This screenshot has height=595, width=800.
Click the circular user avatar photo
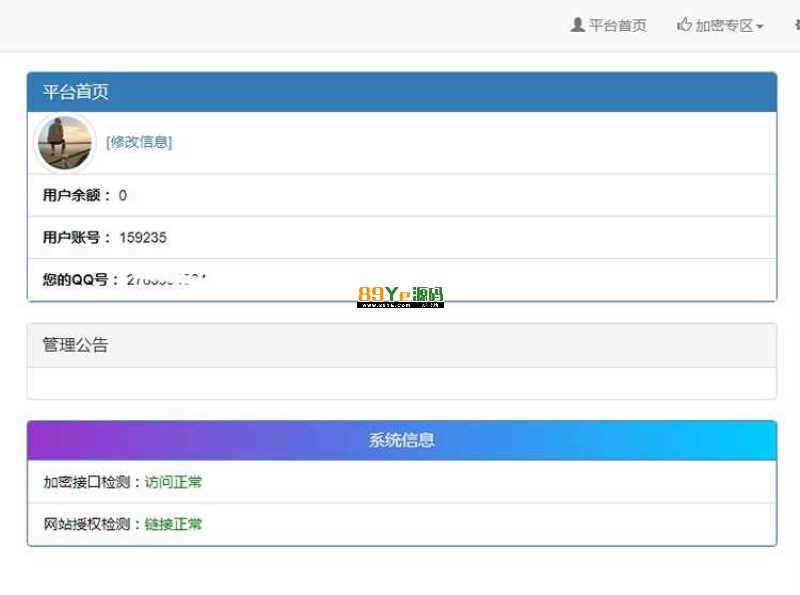tap(65, 142)
